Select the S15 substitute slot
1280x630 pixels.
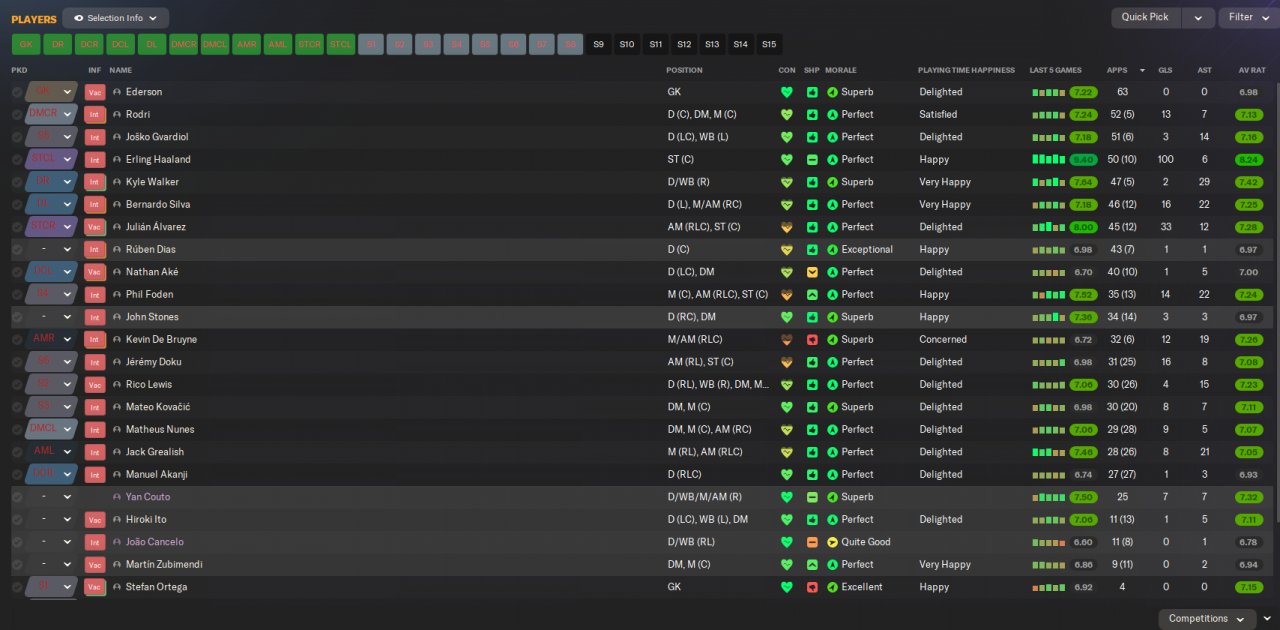click(768, 44)
